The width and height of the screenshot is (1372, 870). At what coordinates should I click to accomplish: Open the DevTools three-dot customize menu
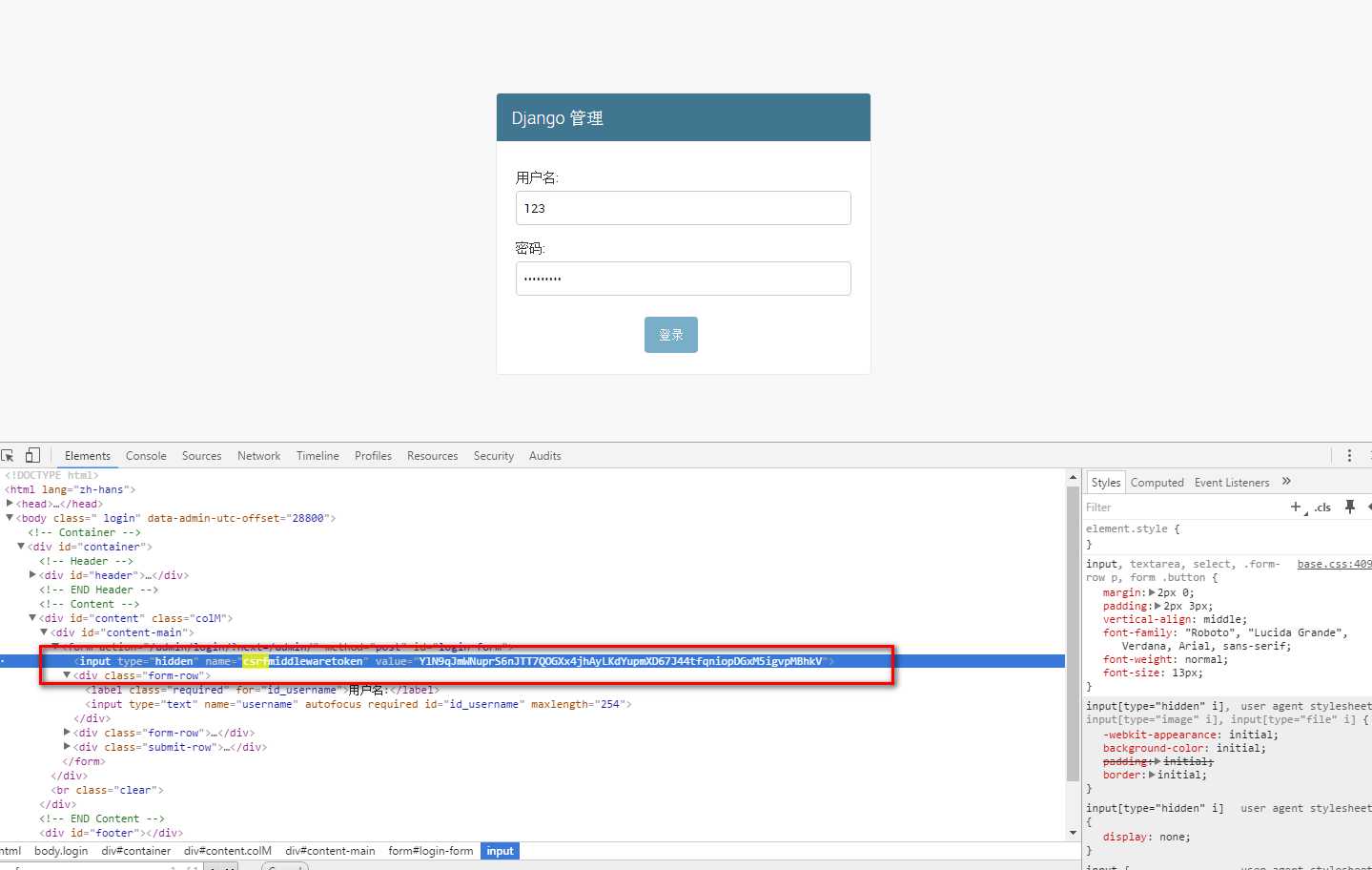click(1349, 456)
